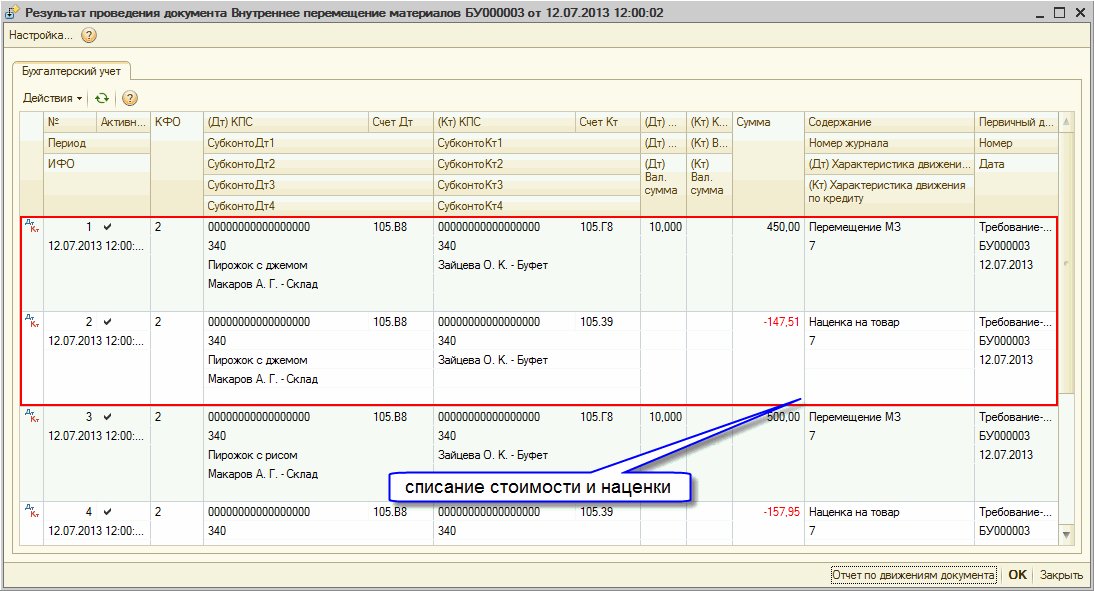Click the Номер журнала column header
Screen dimensions: 1094x591
point(890,143)
